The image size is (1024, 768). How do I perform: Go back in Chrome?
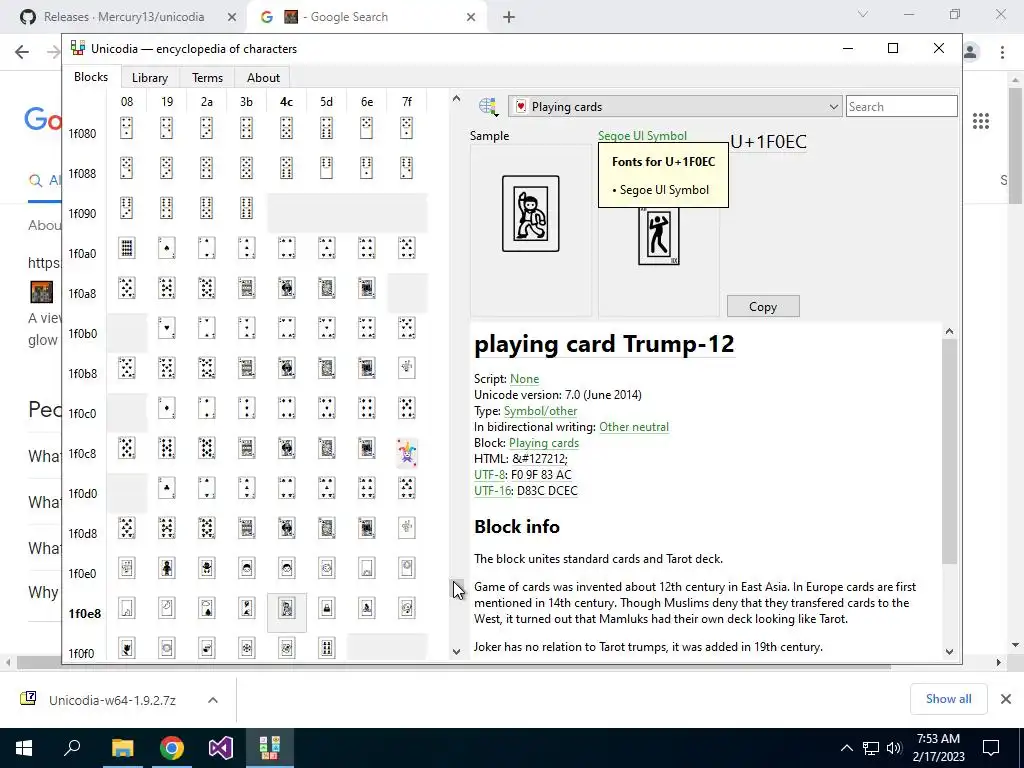(x=22, y=52)
